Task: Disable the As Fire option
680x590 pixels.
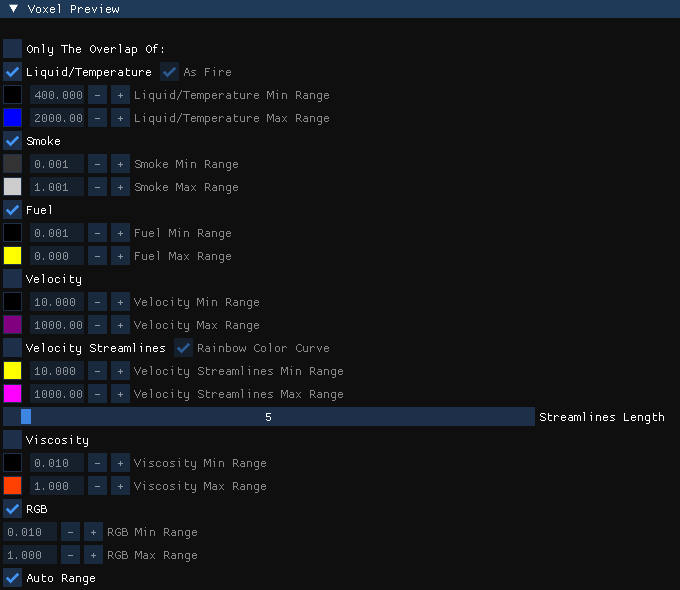Action: [x=170, y=72]
